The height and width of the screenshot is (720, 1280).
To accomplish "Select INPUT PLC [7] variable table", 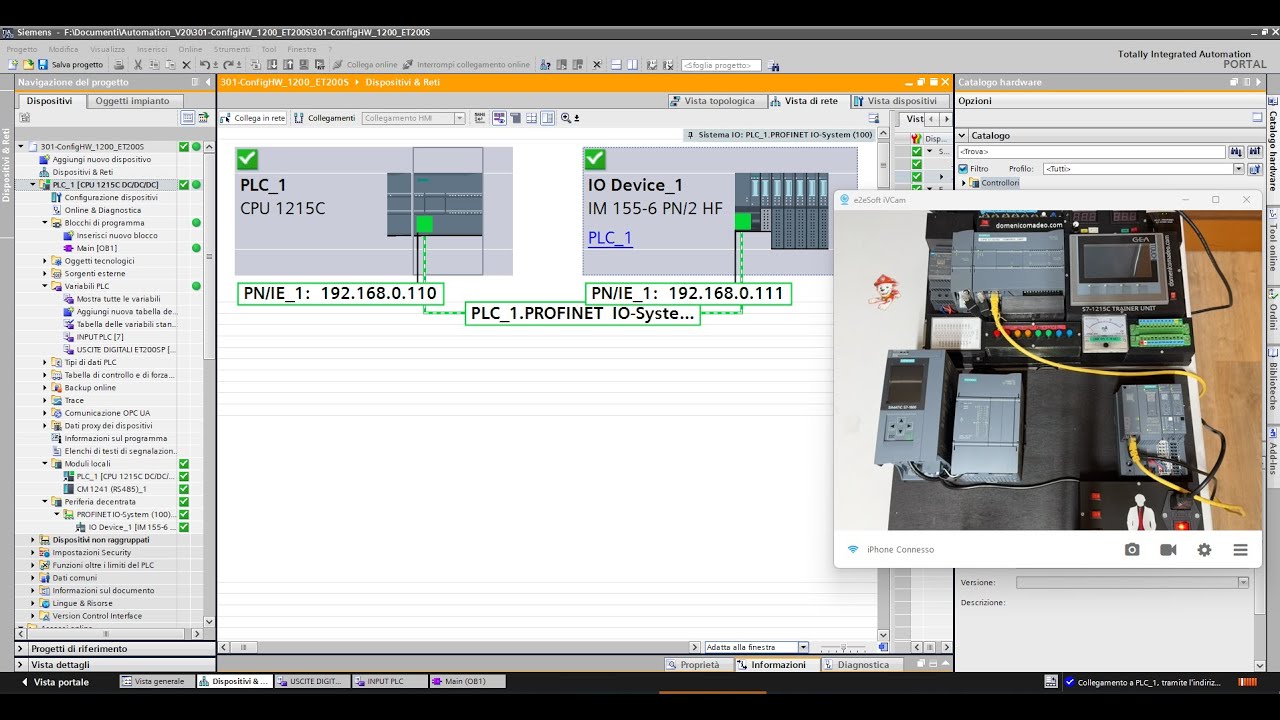I will [100, 337].
